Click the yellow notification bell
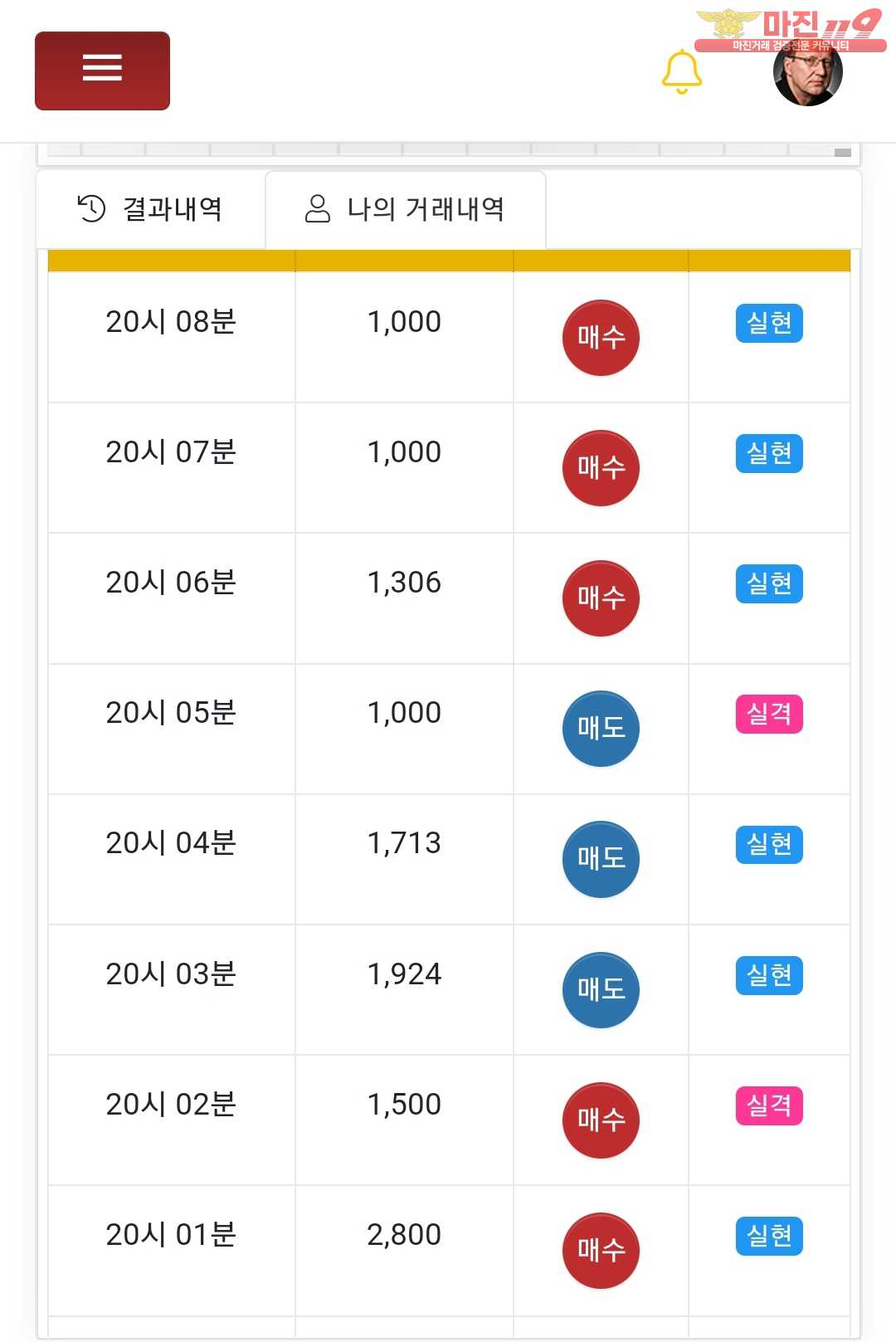Viewport: 896px width, 1342px height. (x=681, y=71)
